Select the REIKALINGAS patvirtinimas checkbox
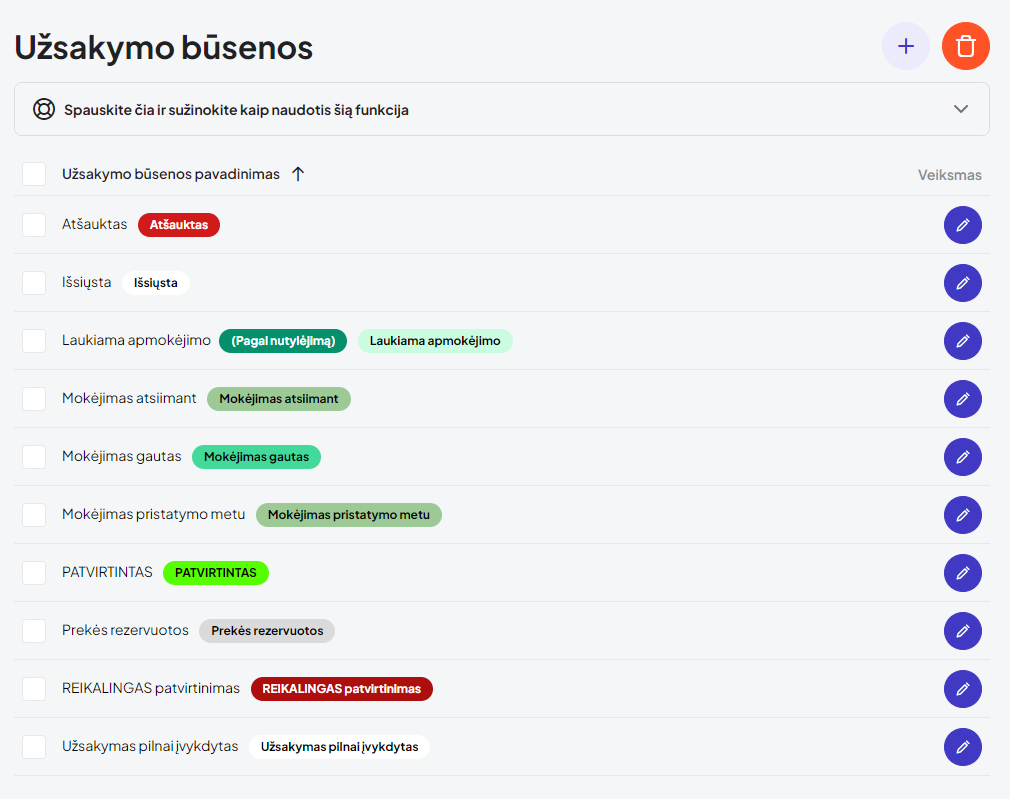1010x799 pixels. (x=34, y=689)
